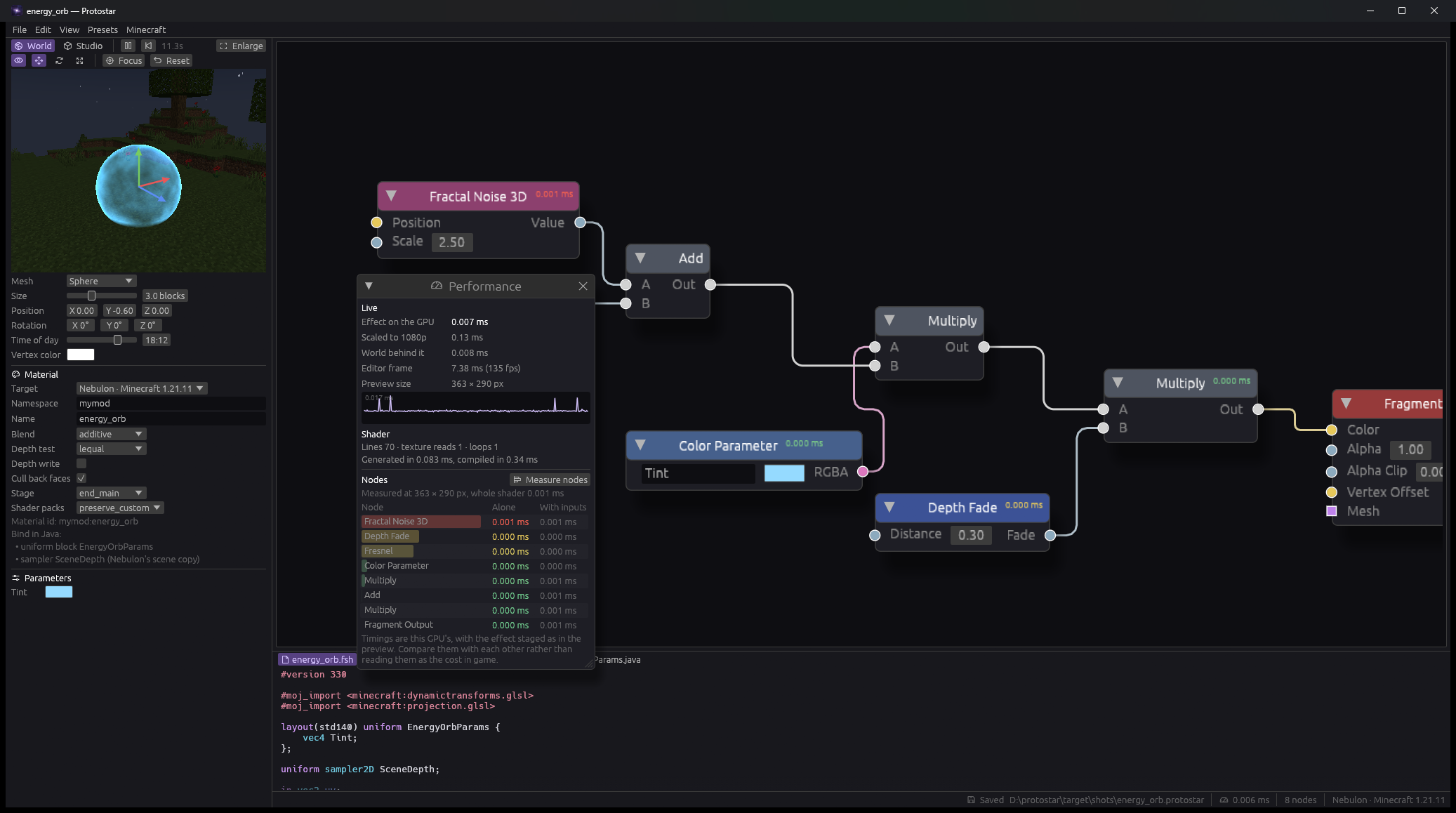Collapse the Fractal Noise 3D node

pos(392,196)
